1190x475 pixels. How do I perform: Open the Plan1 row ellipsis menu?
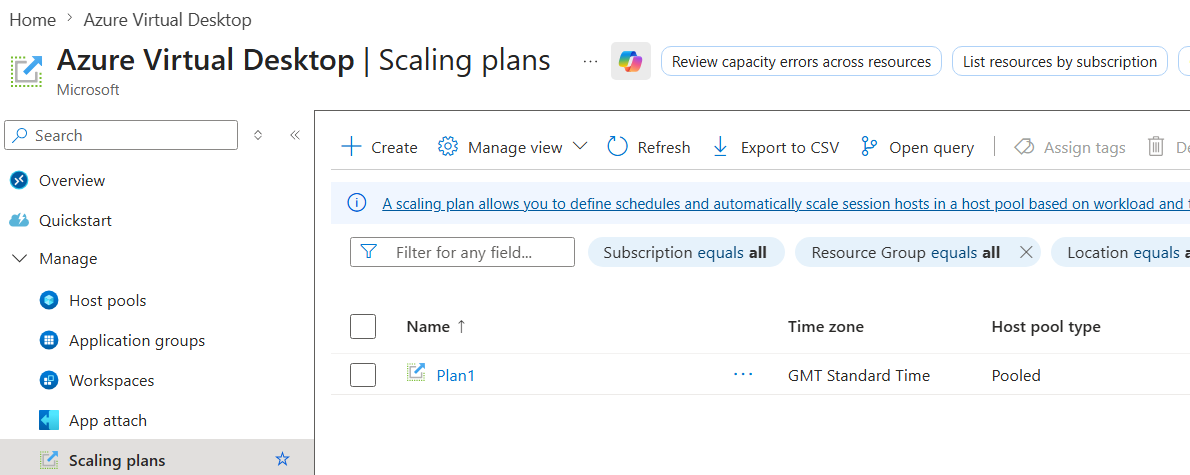point(743,374)
